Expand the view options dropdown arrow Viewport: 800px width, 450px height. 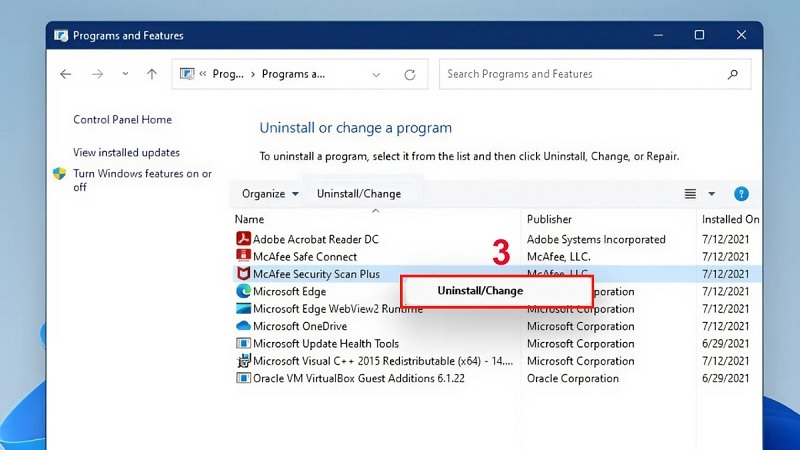[x=711, y=194]
